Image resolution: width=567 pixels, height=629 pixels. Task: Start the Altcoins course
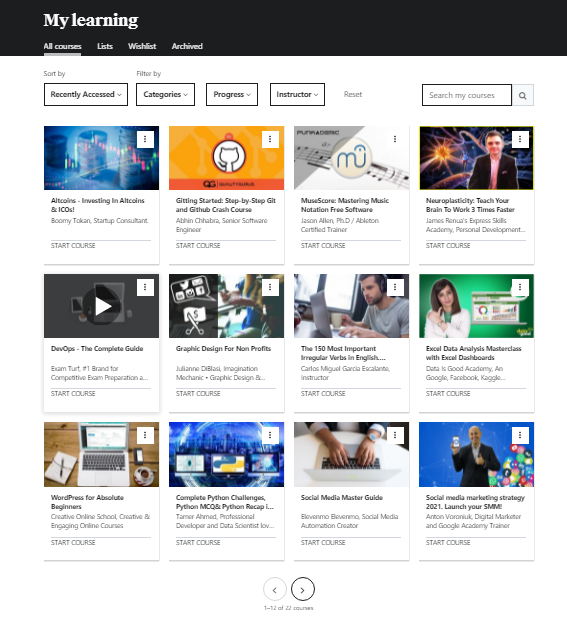(73, 246)
